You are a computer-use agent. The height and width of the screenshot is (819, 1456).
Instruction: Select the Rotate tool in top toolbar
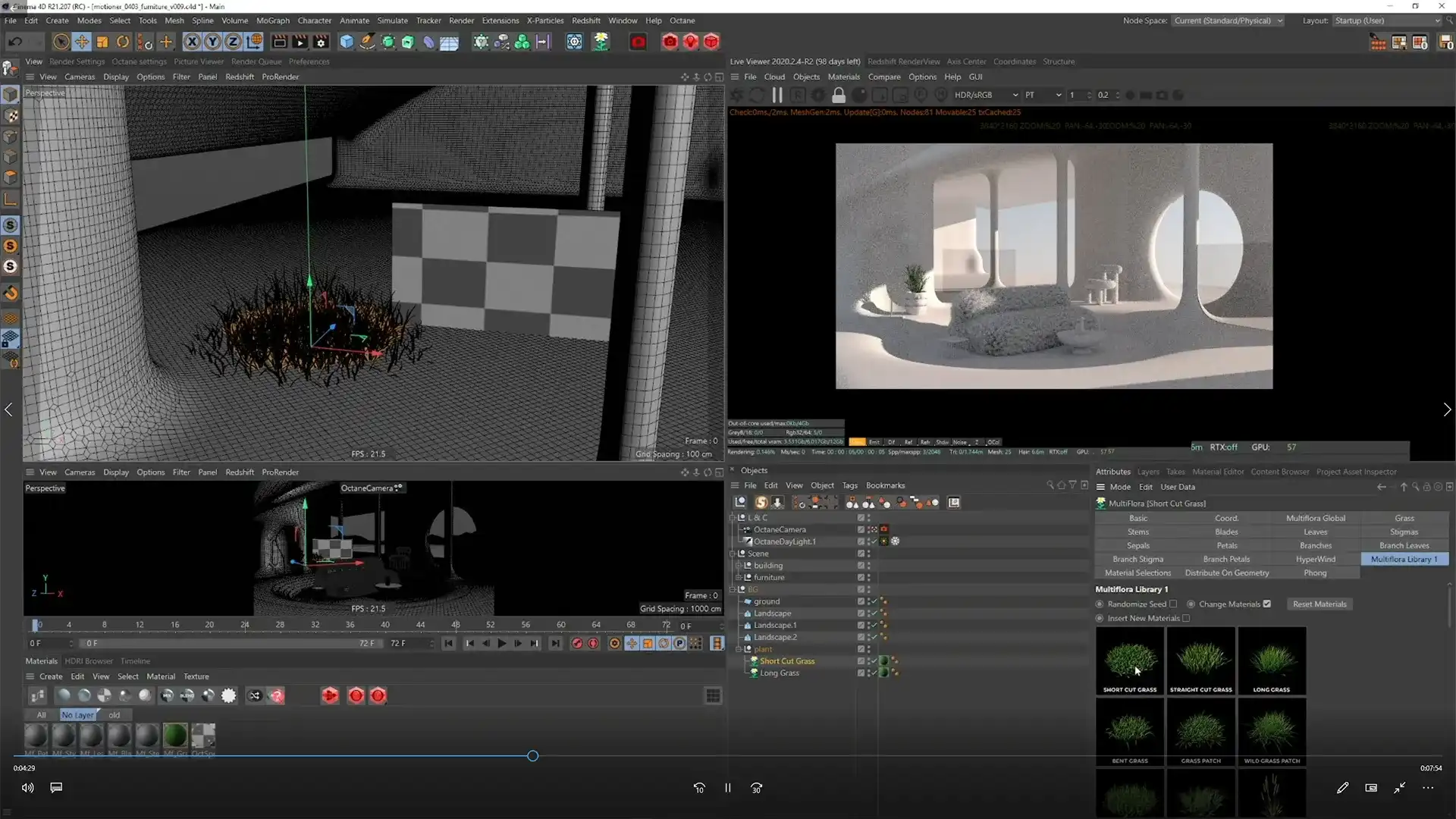[x=123, y=42]
